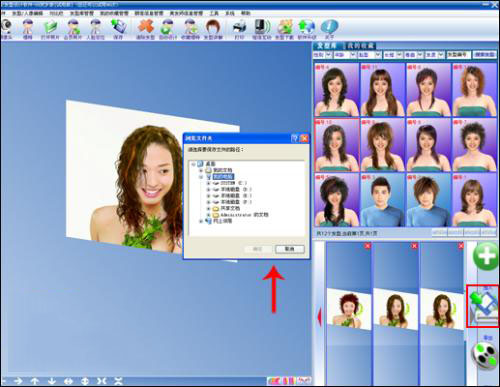500x387 pixels.
Task: Click the 取消 button in the dialog
Action: pyautogui.click(x=290, y=249)
